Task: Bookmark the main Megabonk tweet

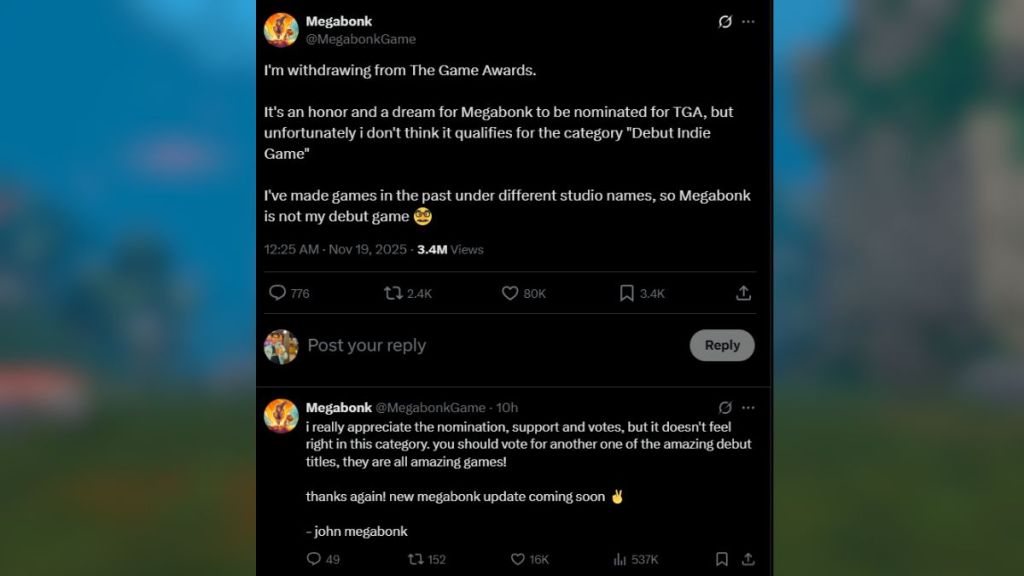Action: [x=626, y=293]
